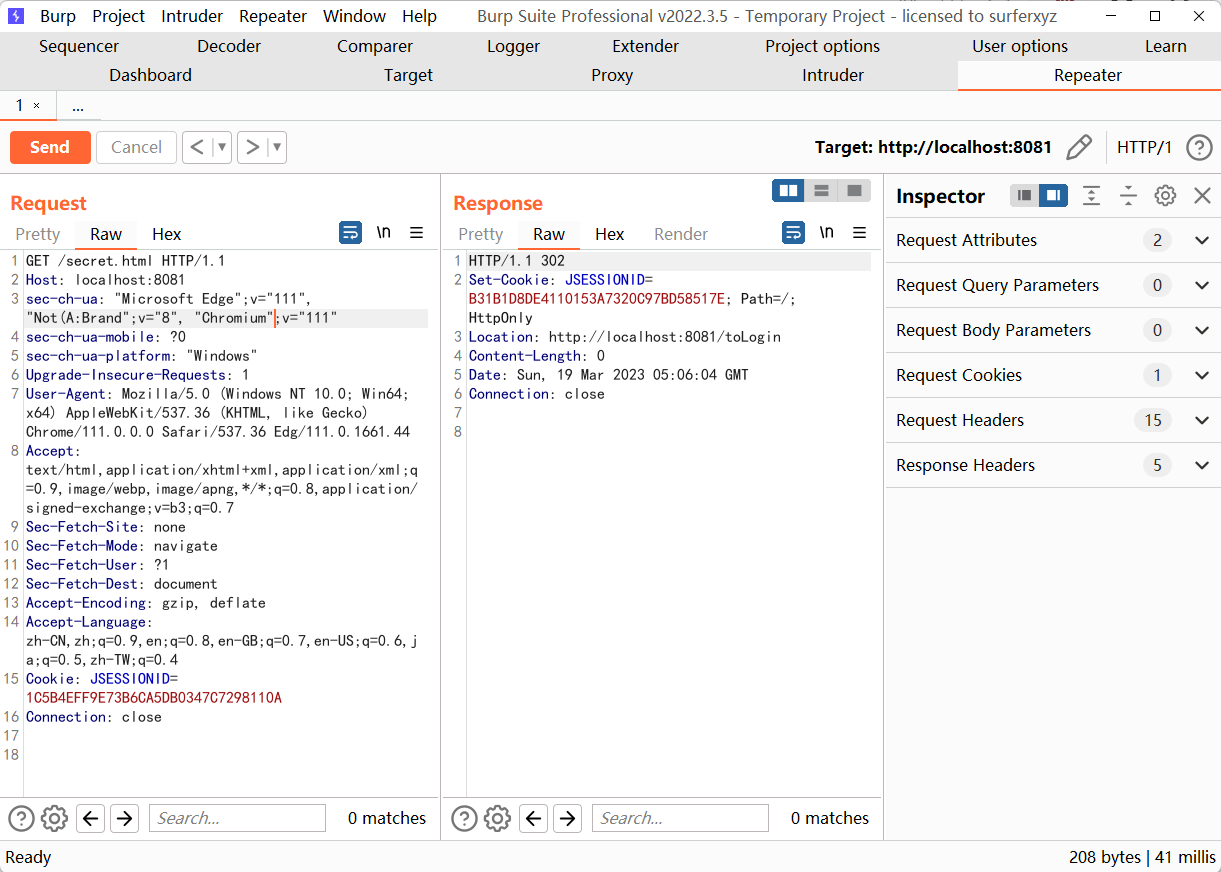Open the Intruder menu
This screenshot has width=1221, height=872.
click(192, 16)
